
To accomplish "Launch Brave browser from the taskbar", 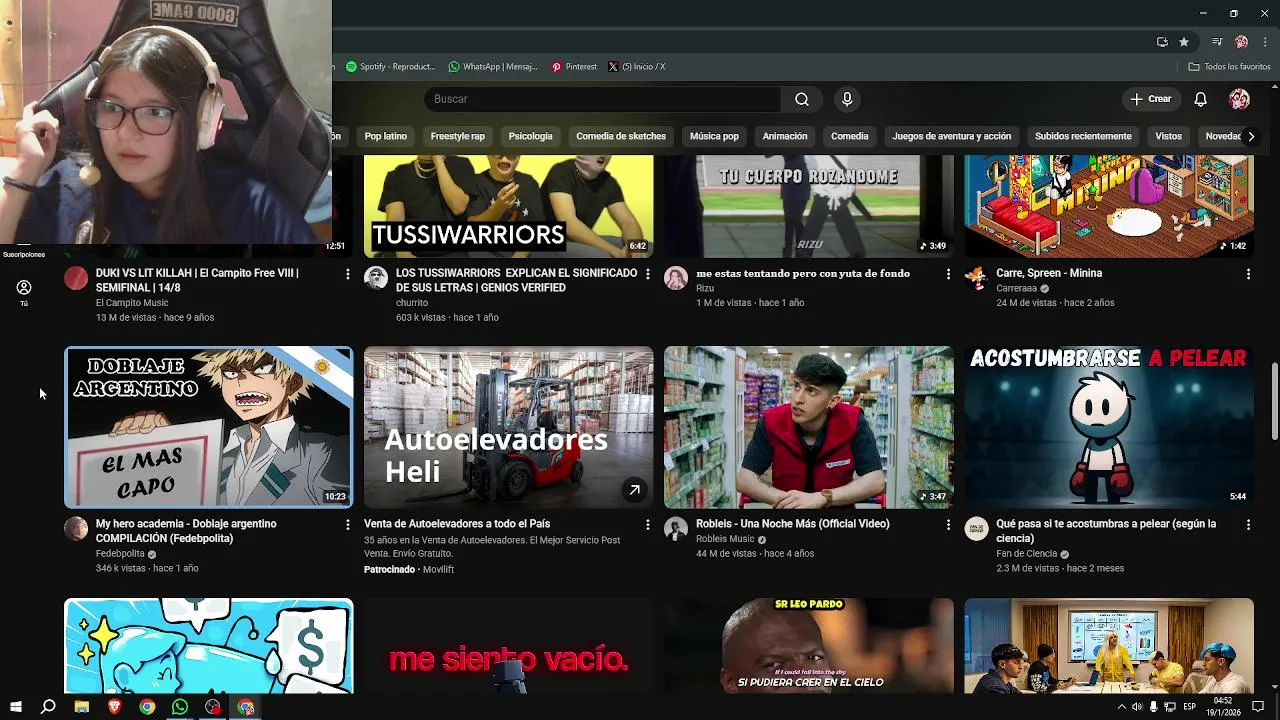I will pyautogui.click(x=114, y=707).
